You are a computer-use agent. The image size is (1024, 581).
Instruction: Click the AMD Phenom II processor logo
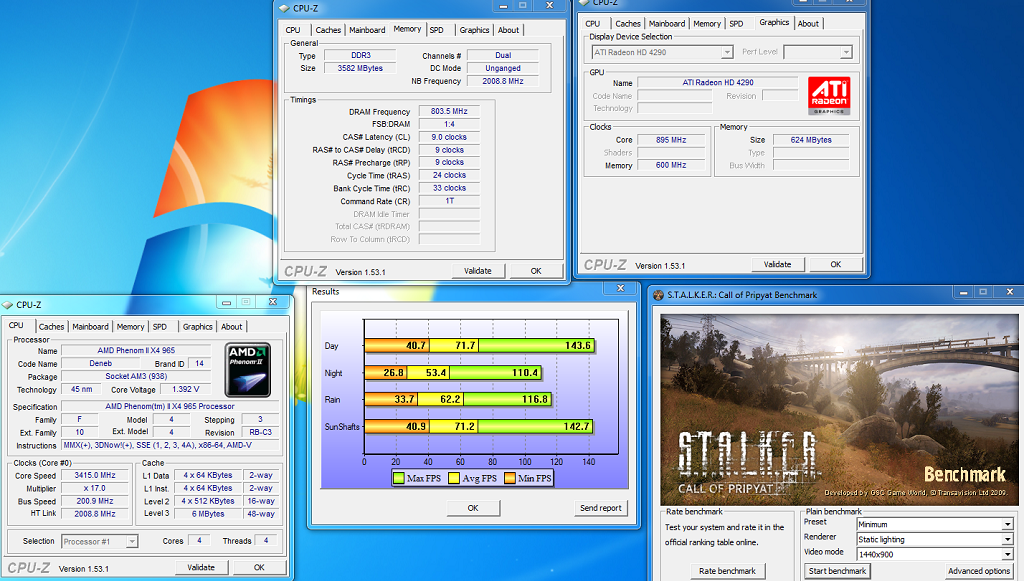(247, 368)
